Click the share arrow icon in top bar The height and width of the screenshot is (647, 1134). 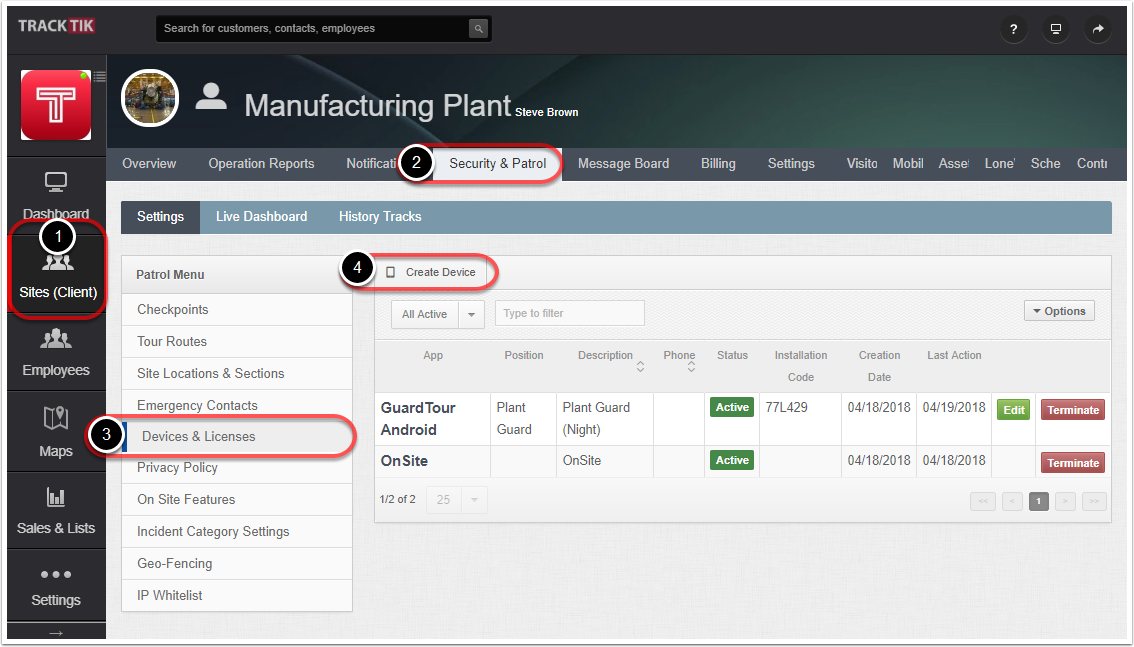tap(1098, 29)
